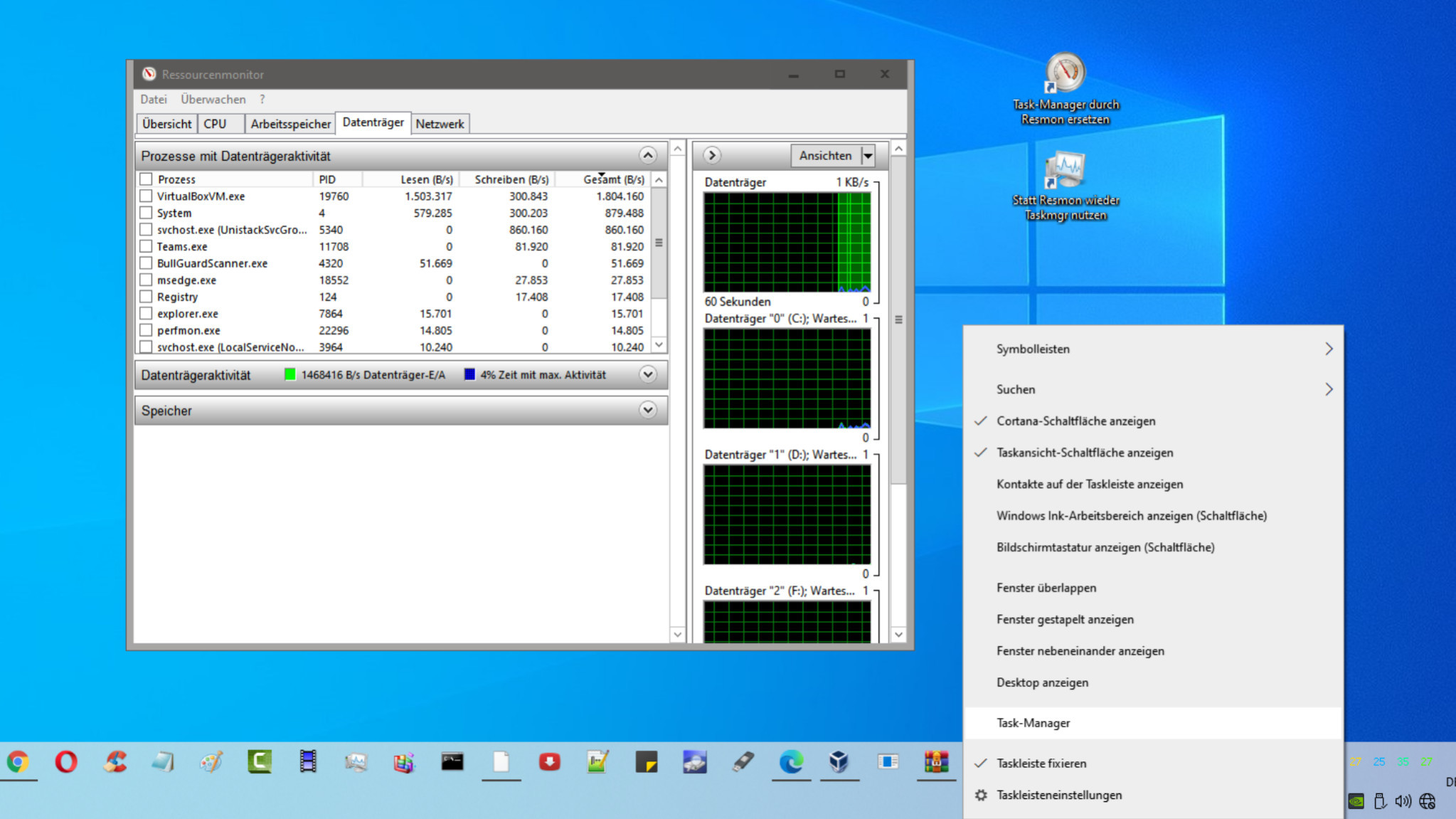Open 'Task-Manager durch Resmon ersetzen' desktop shortcut
This screenshot has width=1456, height=819.
click(1066, 89)
